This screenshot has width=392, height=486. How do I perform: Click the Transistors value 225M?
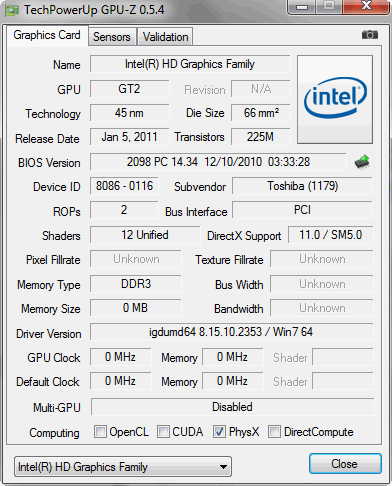pos(261,137)
